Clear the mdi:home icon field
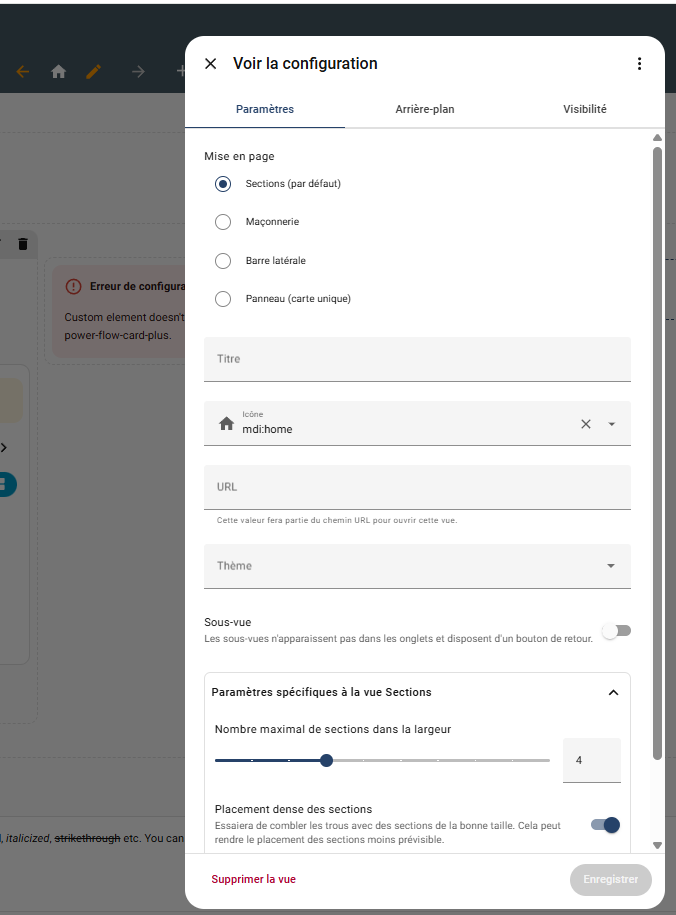Screen dimensions: 676x915 (x=586, y=424)
